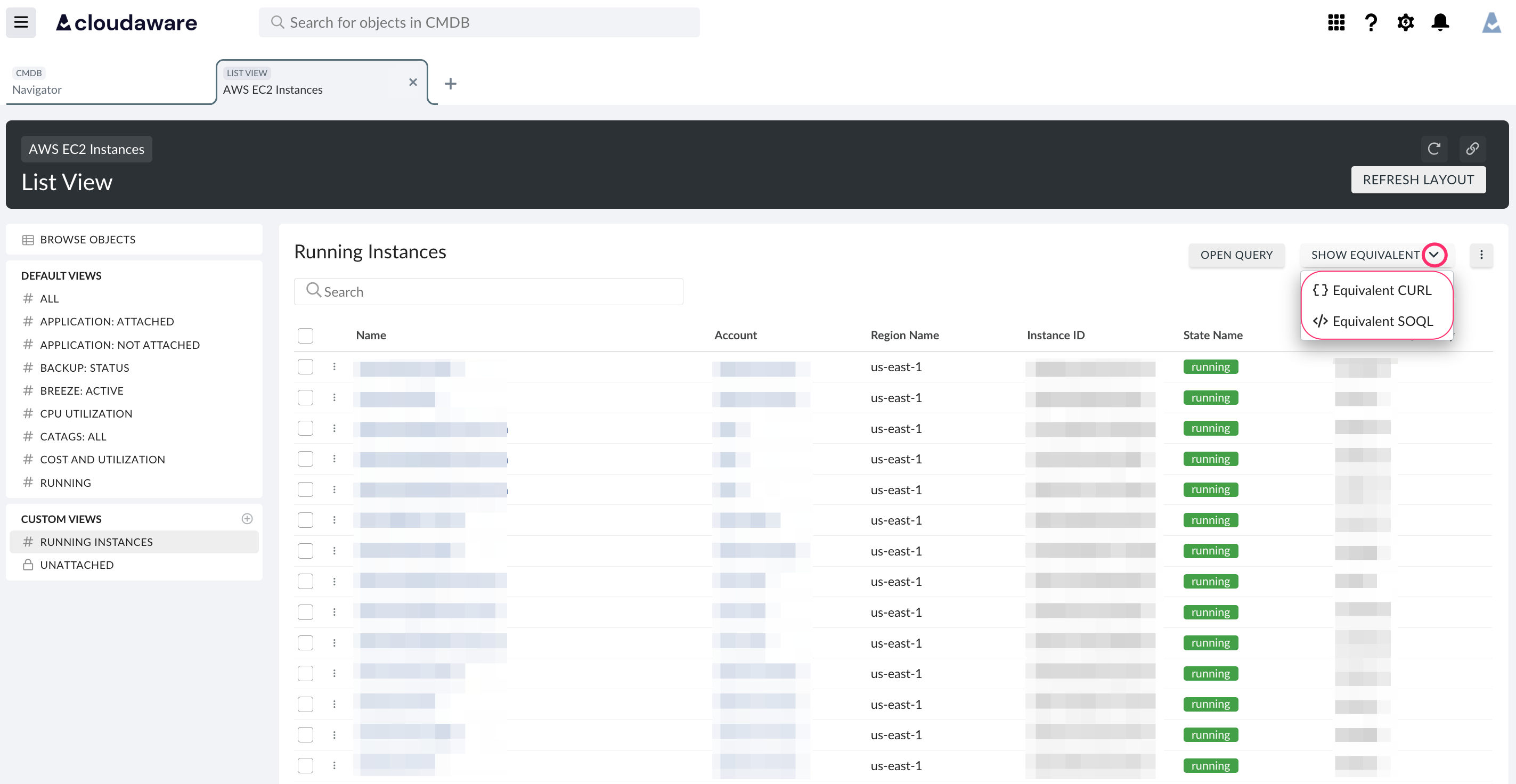This screenshot has width=1516, height=784.
Task: Open row actions menu for tenth instance row
Action: 335,643
